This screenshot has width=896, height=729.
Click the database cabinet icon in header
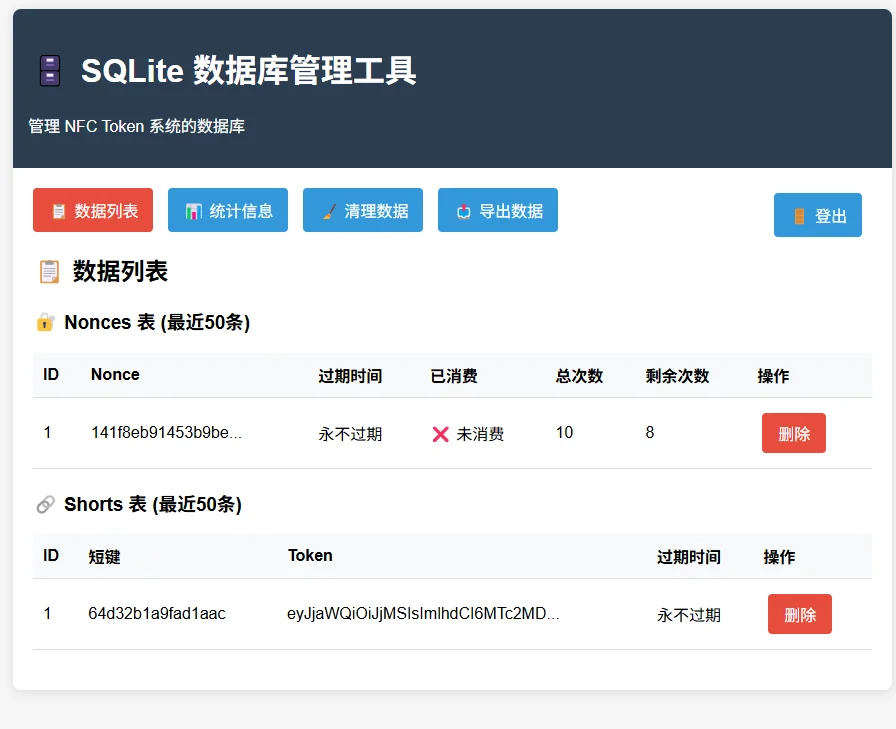[x=50, y=71]
